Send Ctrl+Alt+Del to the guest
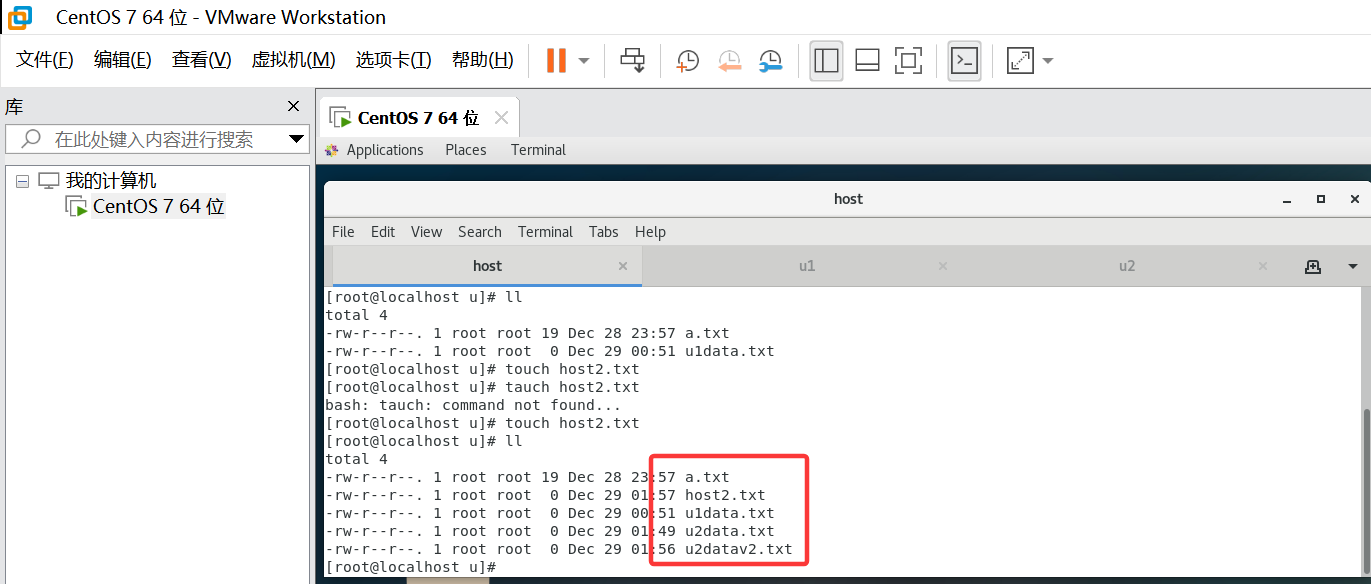Image resolution: width=1371 pixels, height=584 pixels. 632,60
